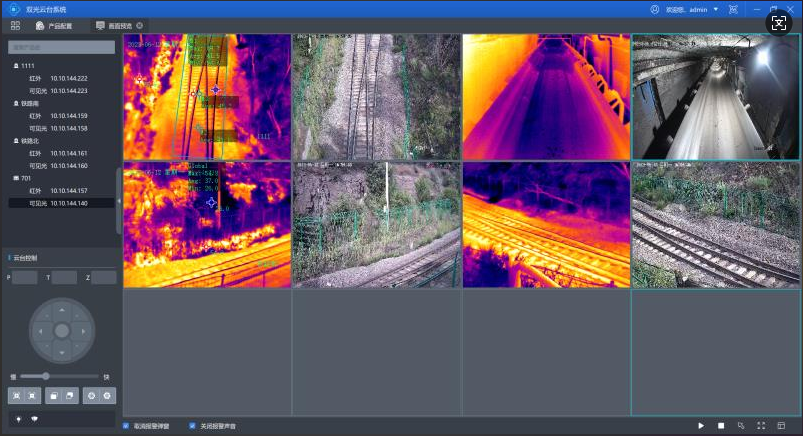Tilt camera up with PTZ up arrow
Screen dimensions: 803x436
click(x=62, y=309)
